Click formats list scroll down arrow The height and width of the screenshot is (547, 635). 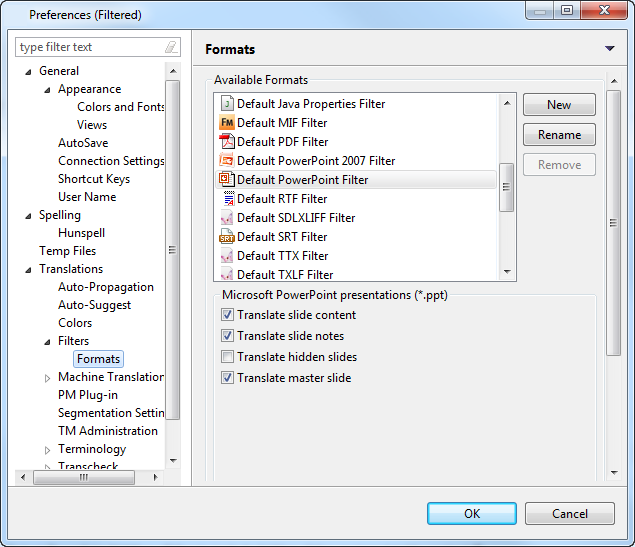point(507,272)
